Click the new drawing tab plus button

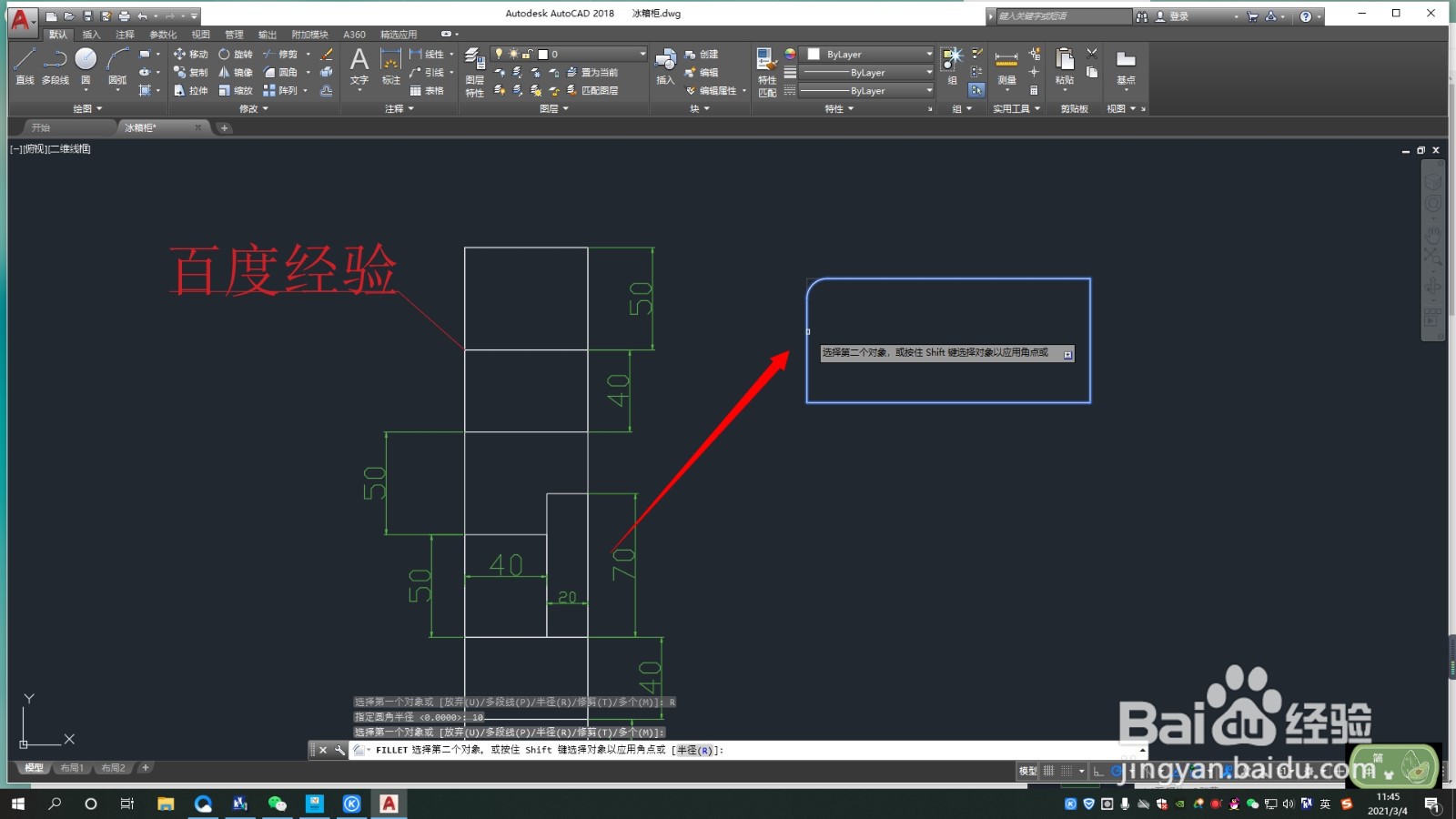click(224, 128)
